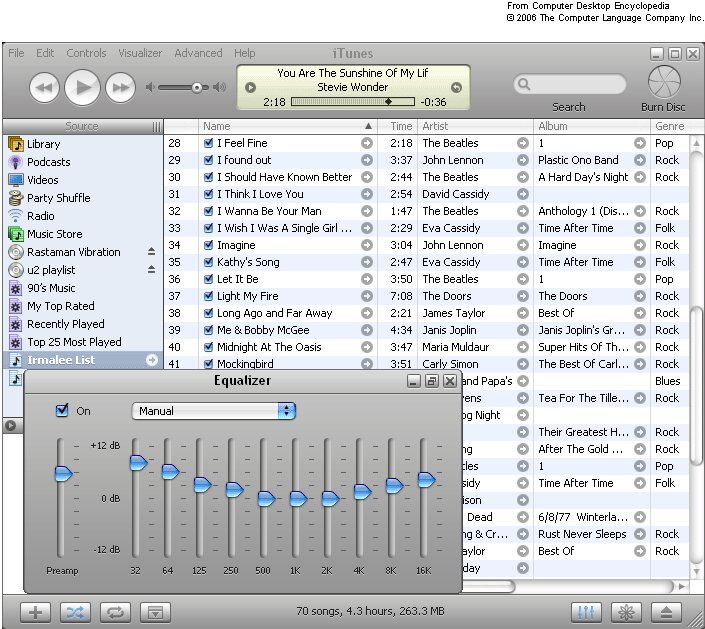The image size is (705, 629).
Task: Open the My Top Rated playlist
Action: point(60,306)
